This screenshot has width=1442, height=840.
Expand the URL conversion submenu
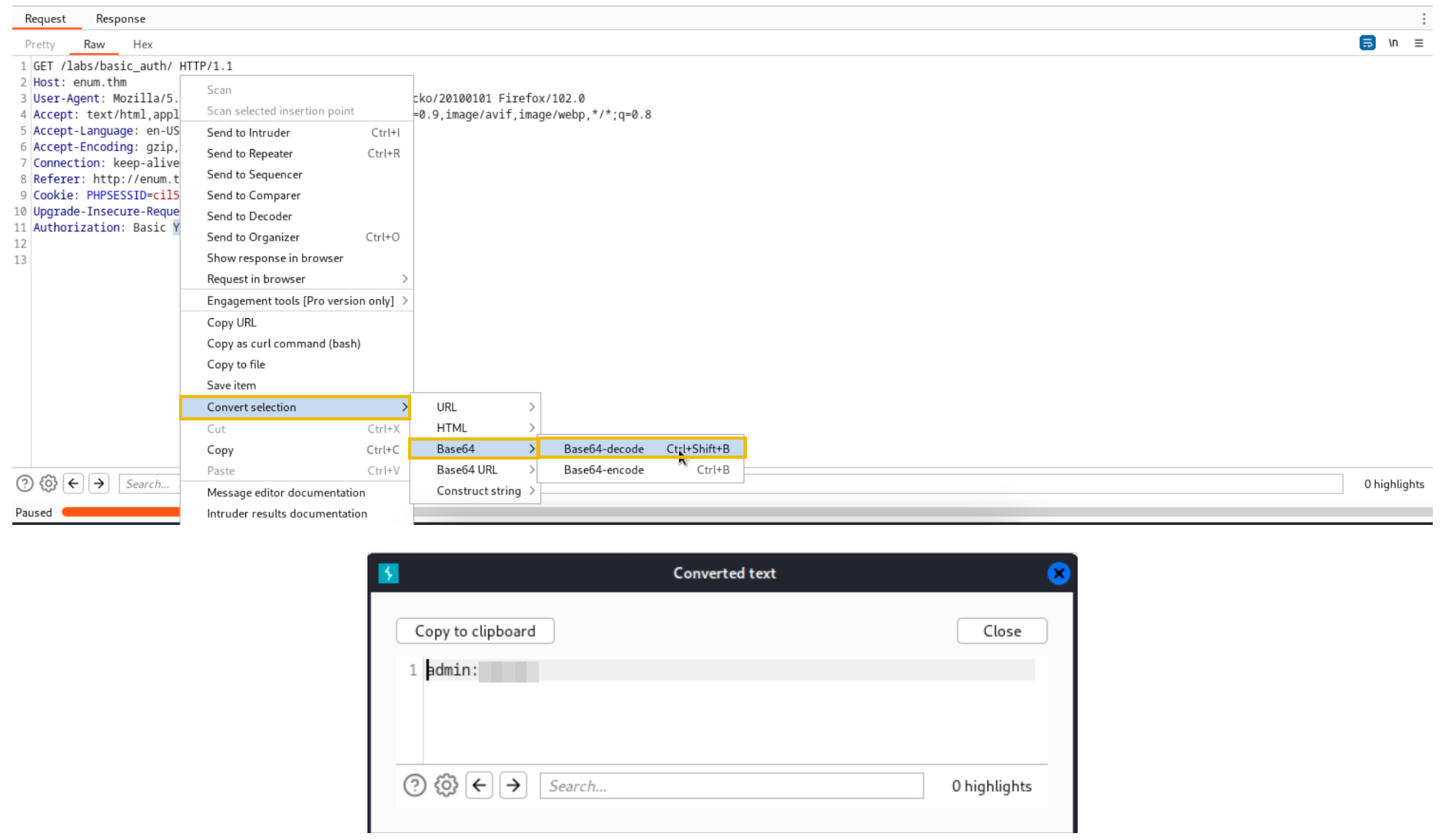[x=476, y=407]
